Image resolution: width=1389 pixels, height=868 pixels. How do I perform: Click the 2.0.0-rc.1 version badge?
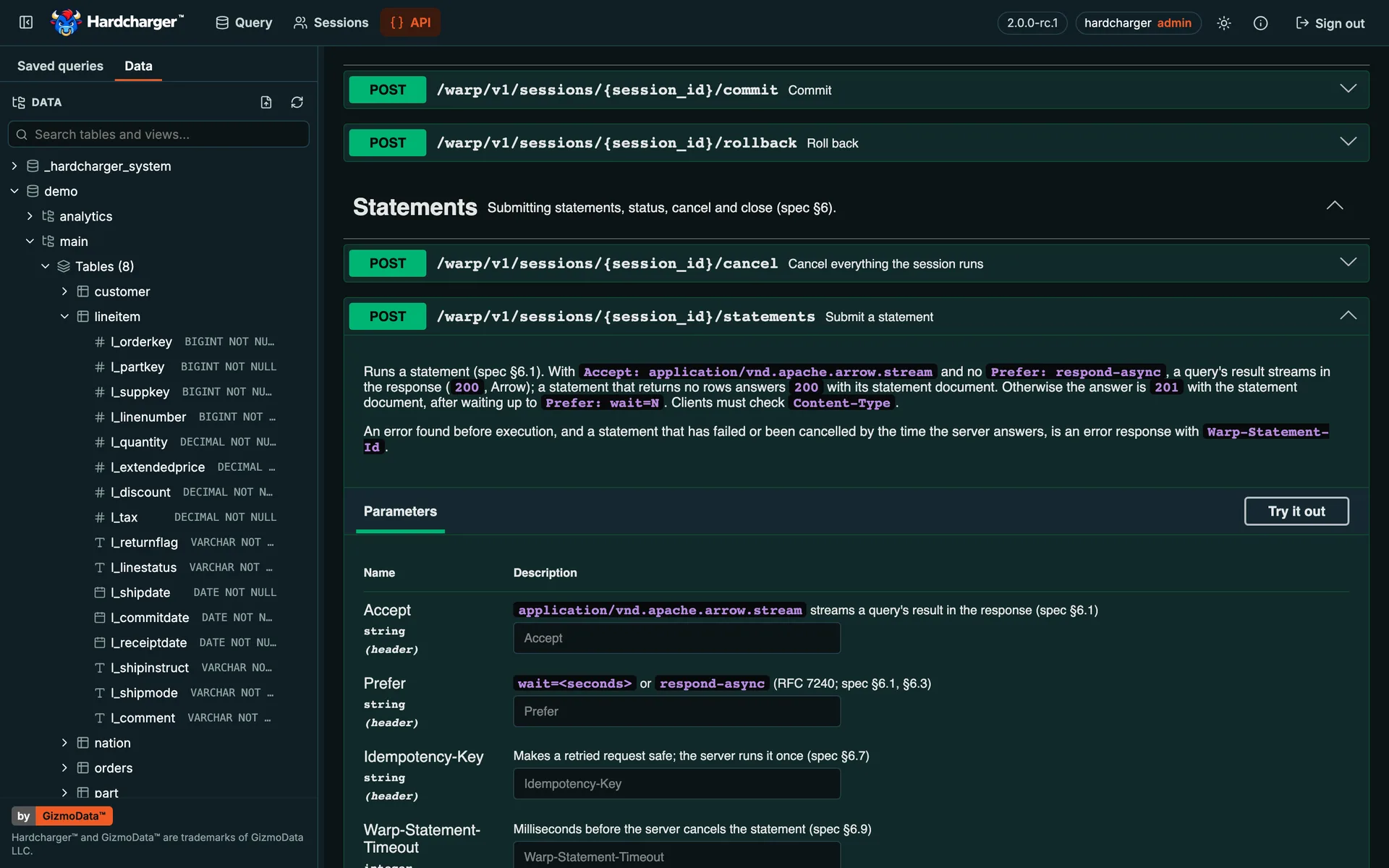[x=1032, y=23]
